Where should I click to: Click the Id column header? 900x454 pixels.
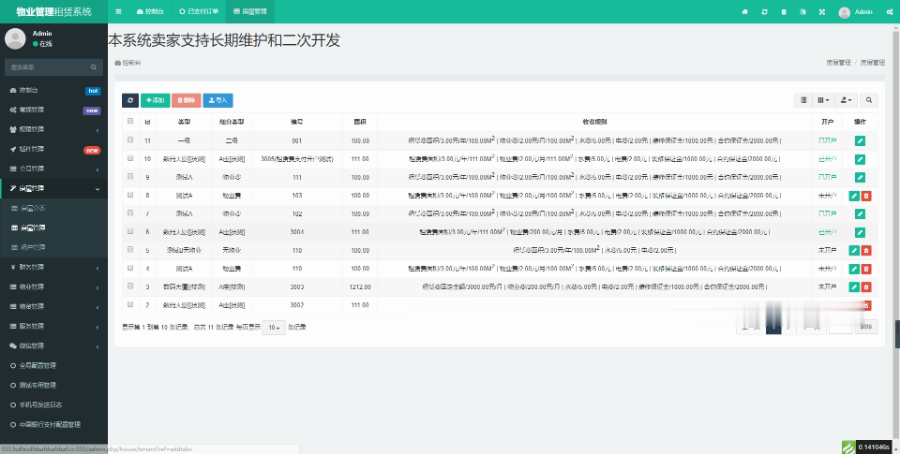tap(148, 122)
